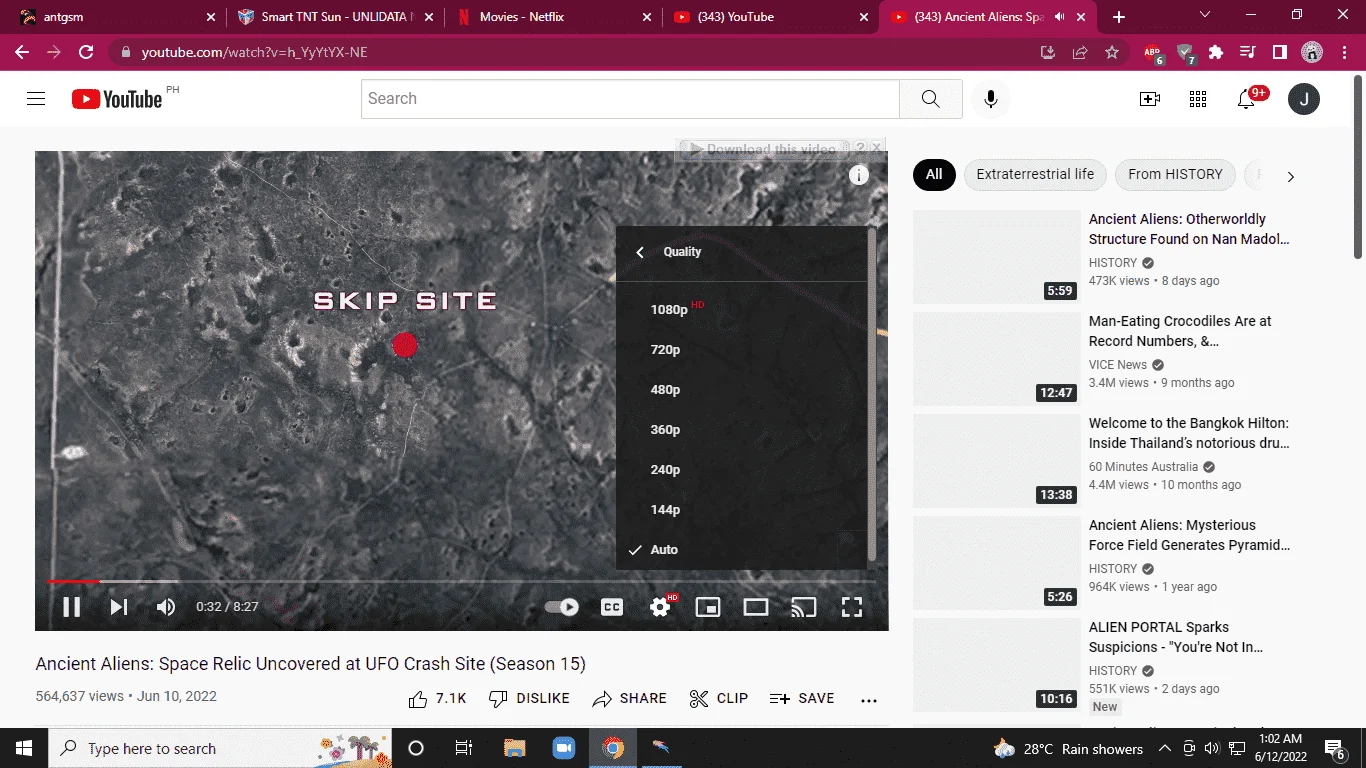Bookmark this page with star icon

pos(1111,52)
